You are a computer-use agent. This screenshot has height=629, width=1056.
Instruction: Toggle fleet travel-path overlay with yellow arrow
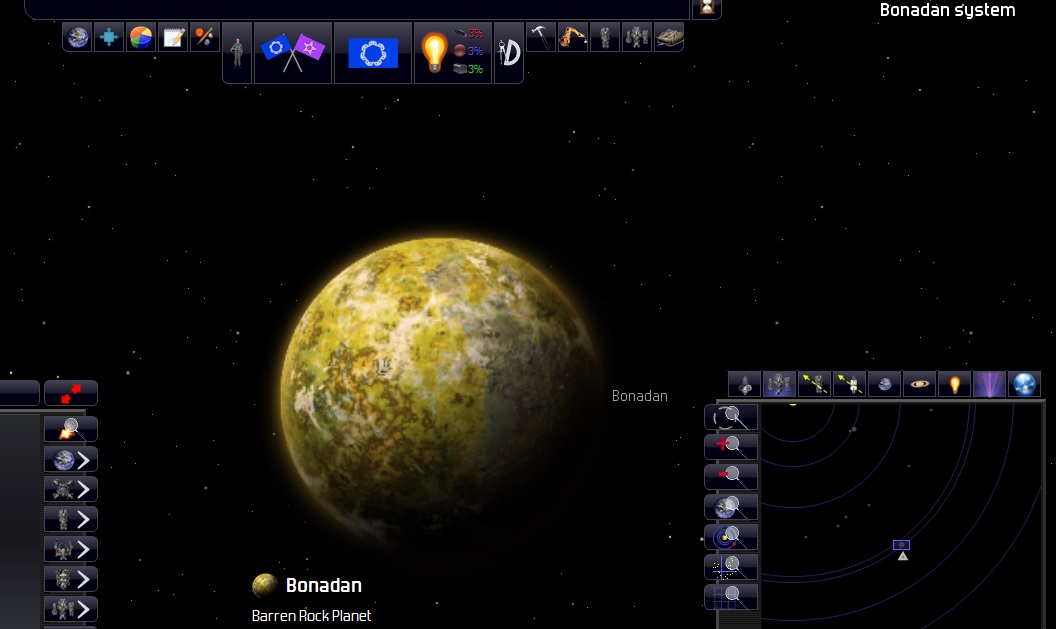point(814,385)
